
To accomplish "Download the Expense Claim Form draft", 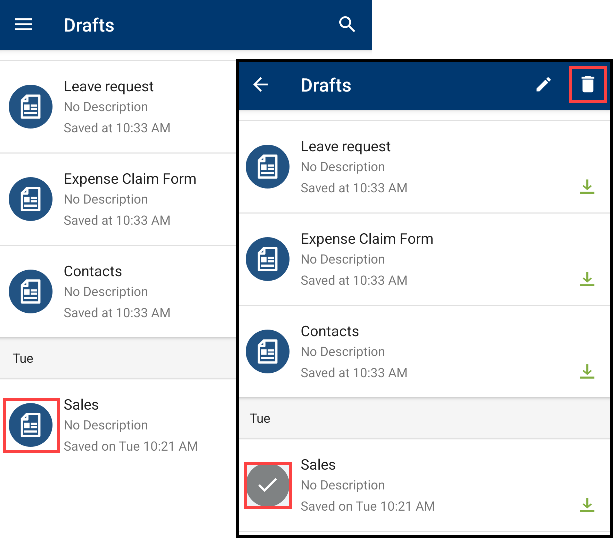I will point(587,279).
